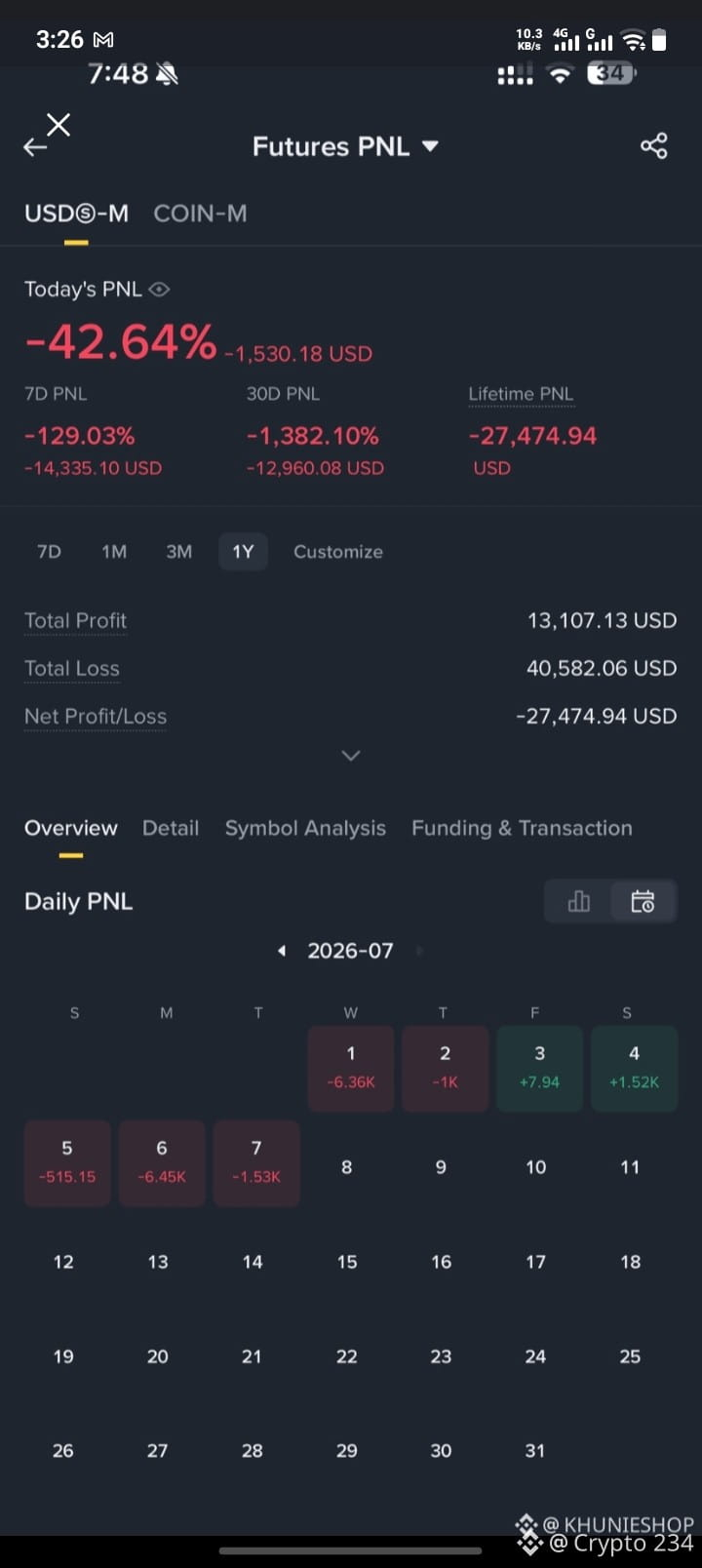Toggle Today's PNL eye visibility
Viewport: 702px width, 1568px height.
160,290
